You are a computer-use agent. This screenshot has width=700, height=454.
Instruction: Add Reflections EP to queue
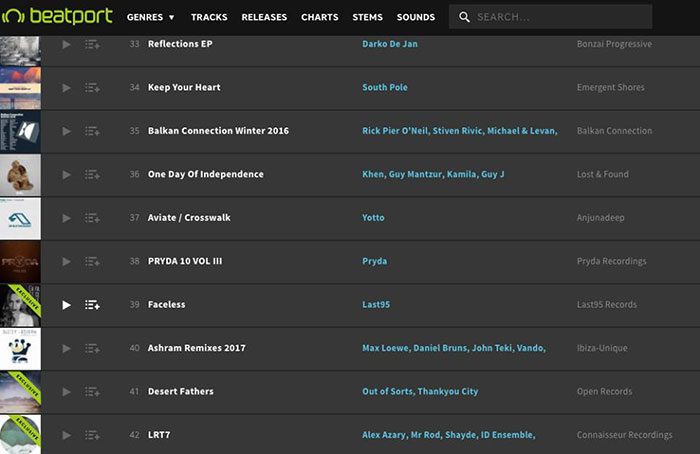[x=92, y=45]
